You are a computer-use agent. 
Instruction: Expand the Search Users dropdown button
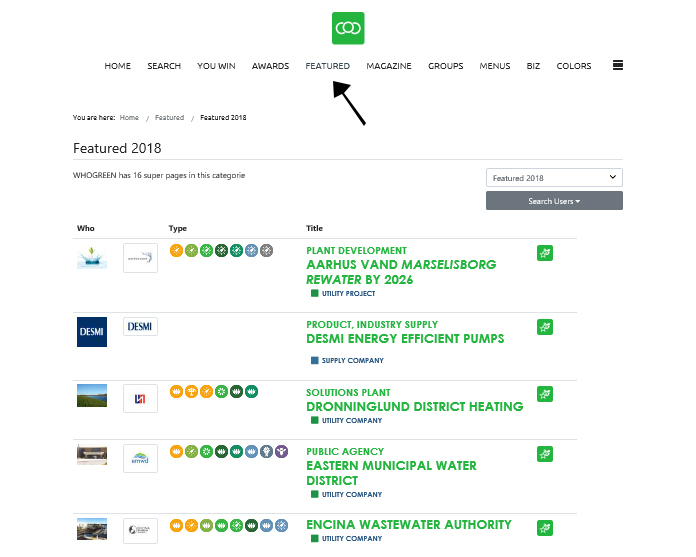(x=554, y=201)
